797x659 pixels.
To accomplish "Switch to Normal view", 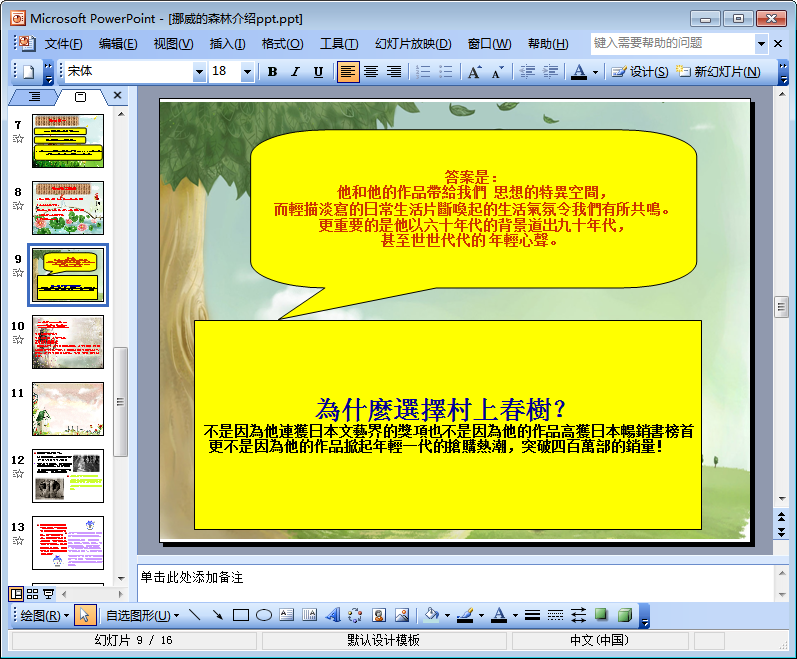I will click(x=16, y=593).
